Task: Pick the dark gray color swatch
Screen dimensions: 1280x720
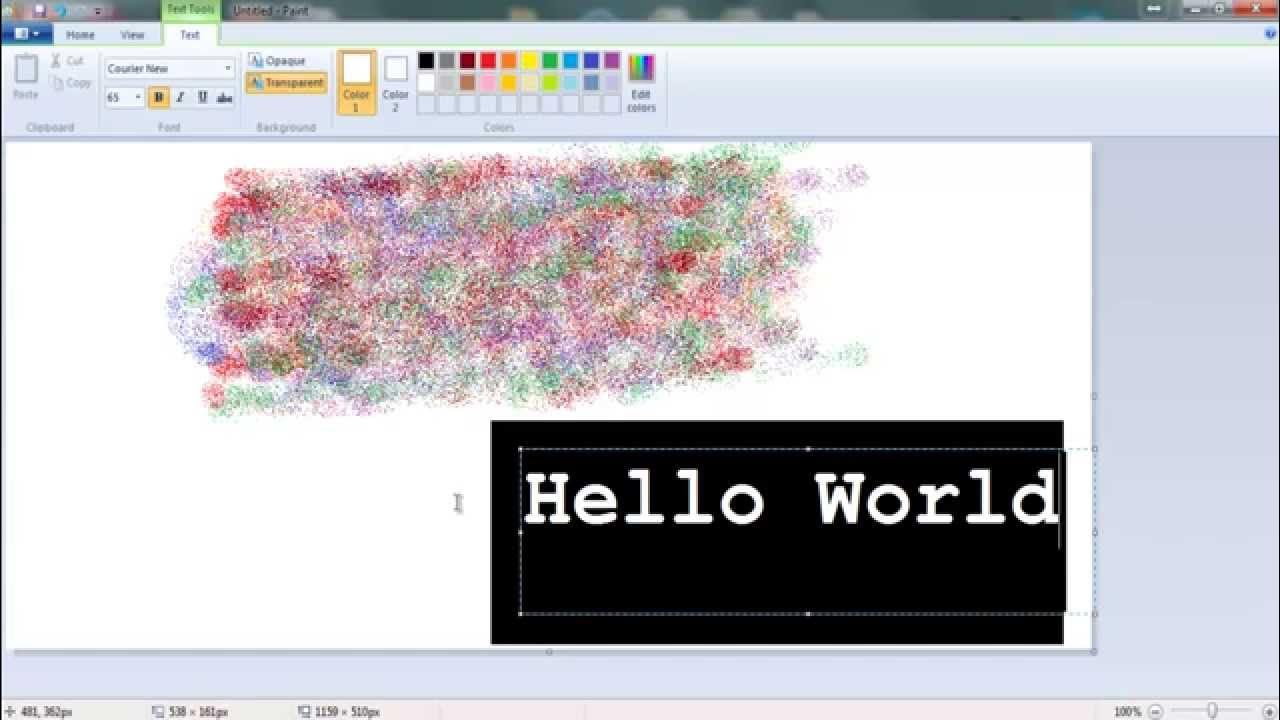Action: (x=447, y=61)
